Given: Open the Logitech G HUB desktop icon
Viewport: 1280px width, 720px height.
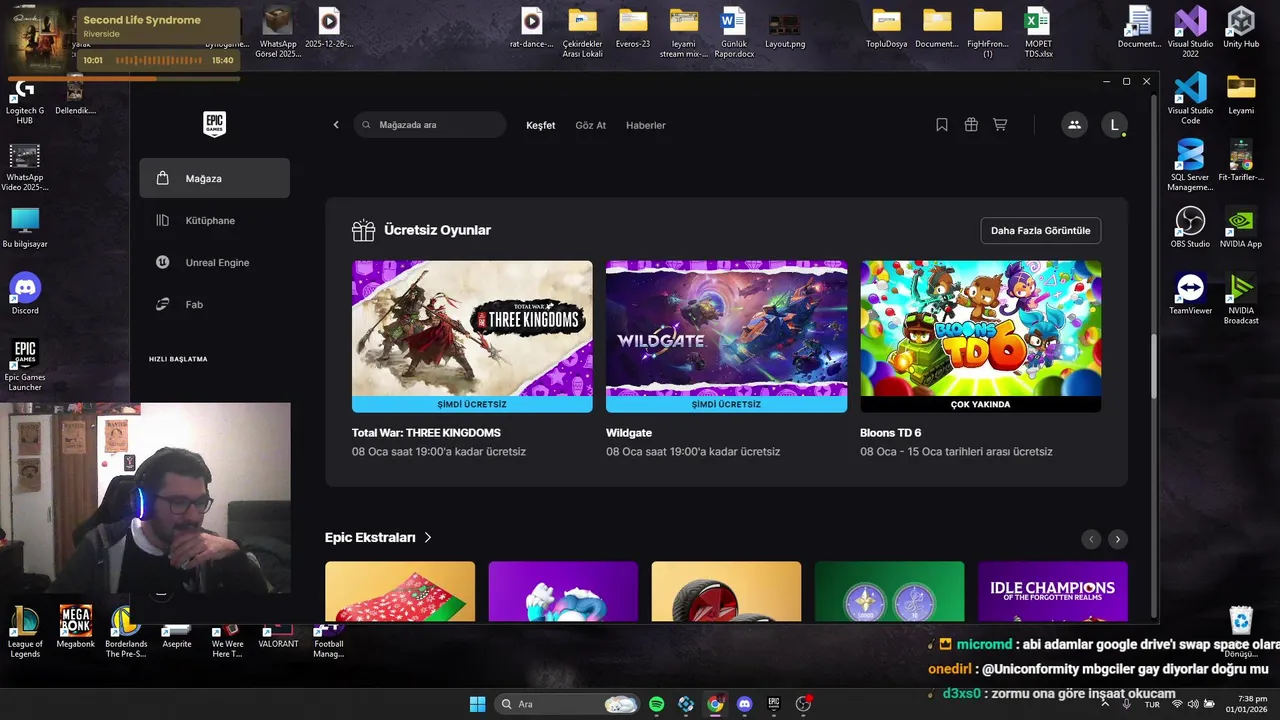Looking at the screenshot, I should click(x=25, y=102).
